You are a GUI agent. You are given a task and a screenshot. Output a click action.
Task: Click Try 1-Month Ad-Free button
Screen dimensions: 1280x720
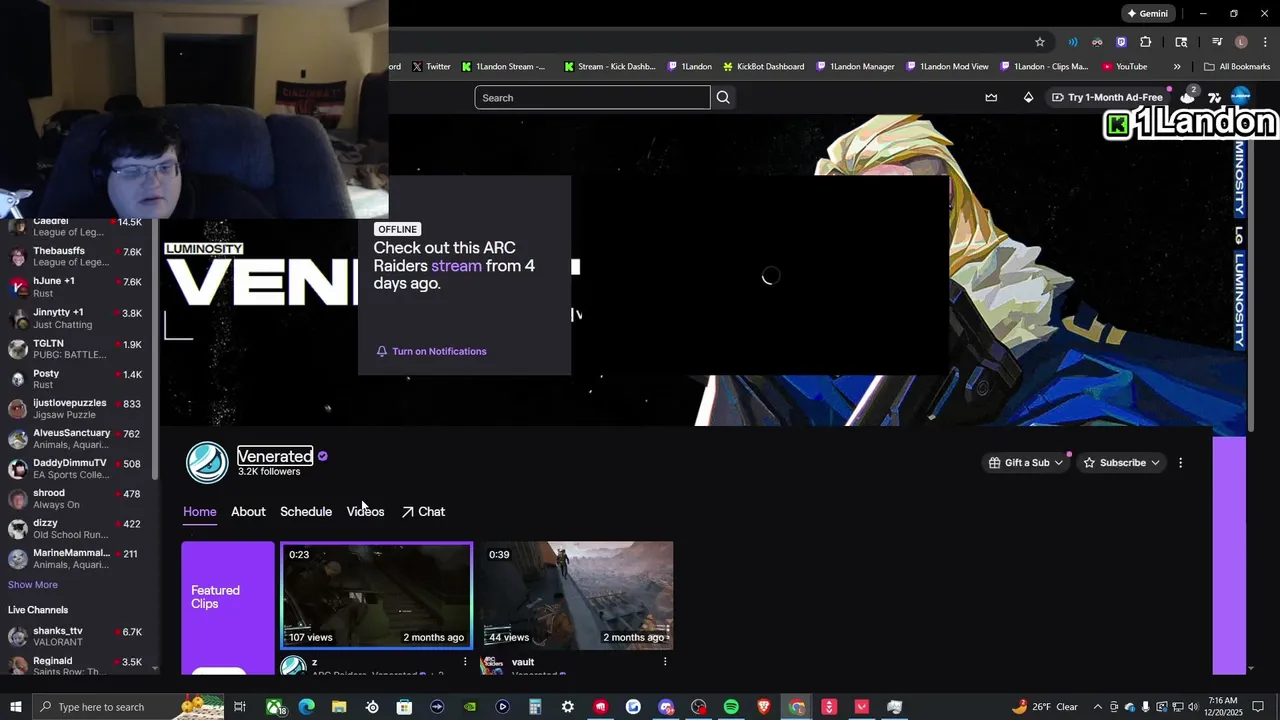(1107, 97)
